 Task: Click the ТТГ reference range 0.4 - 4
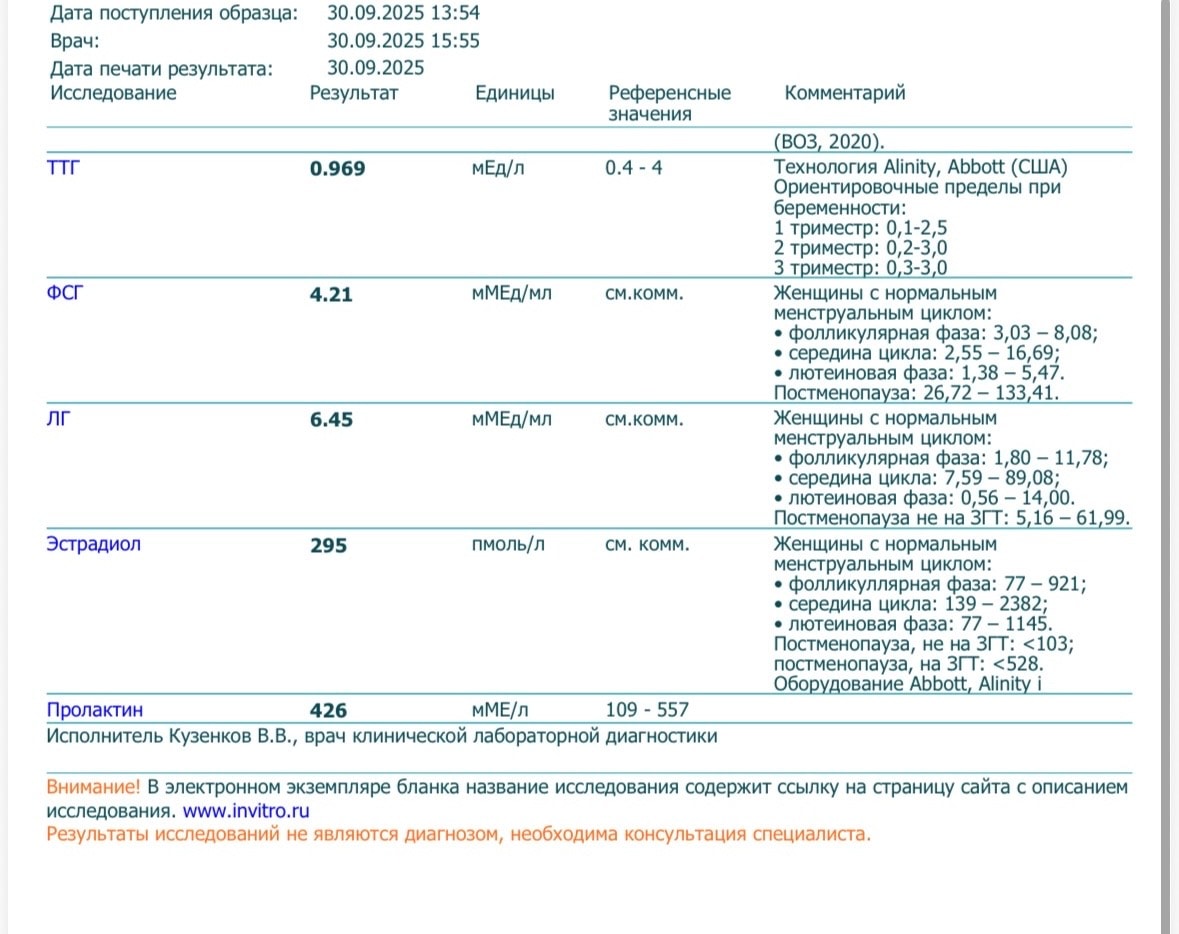point(634,167)
